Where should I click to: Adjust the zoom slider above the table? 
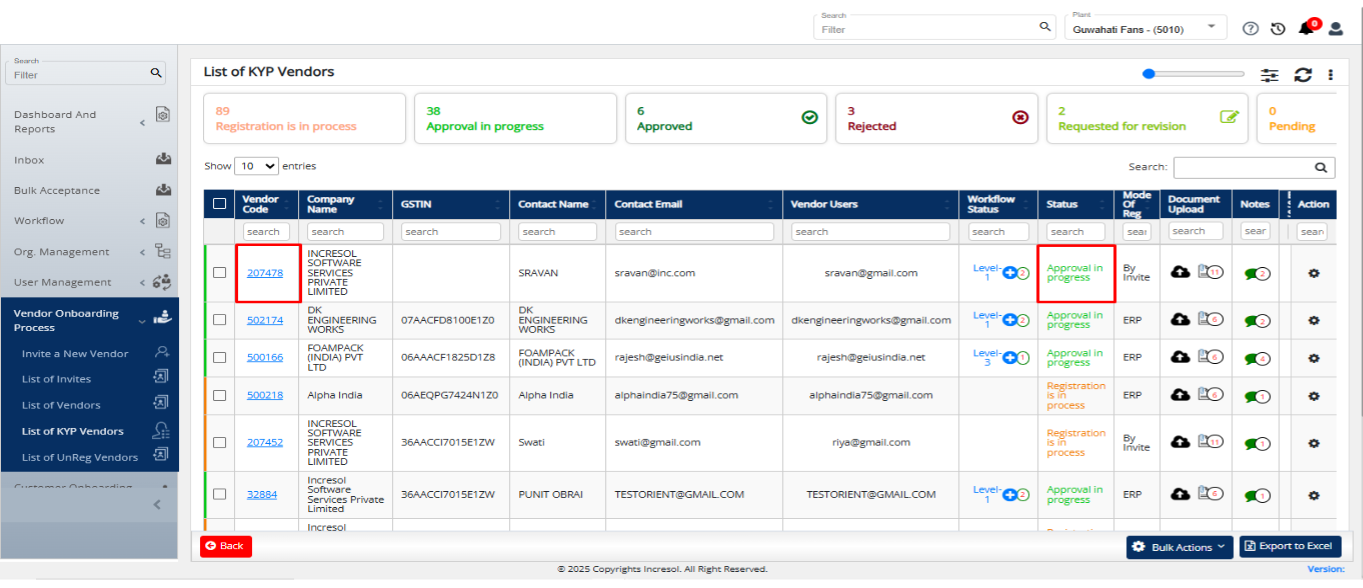pyautogui.click(x=1149, y=74)
